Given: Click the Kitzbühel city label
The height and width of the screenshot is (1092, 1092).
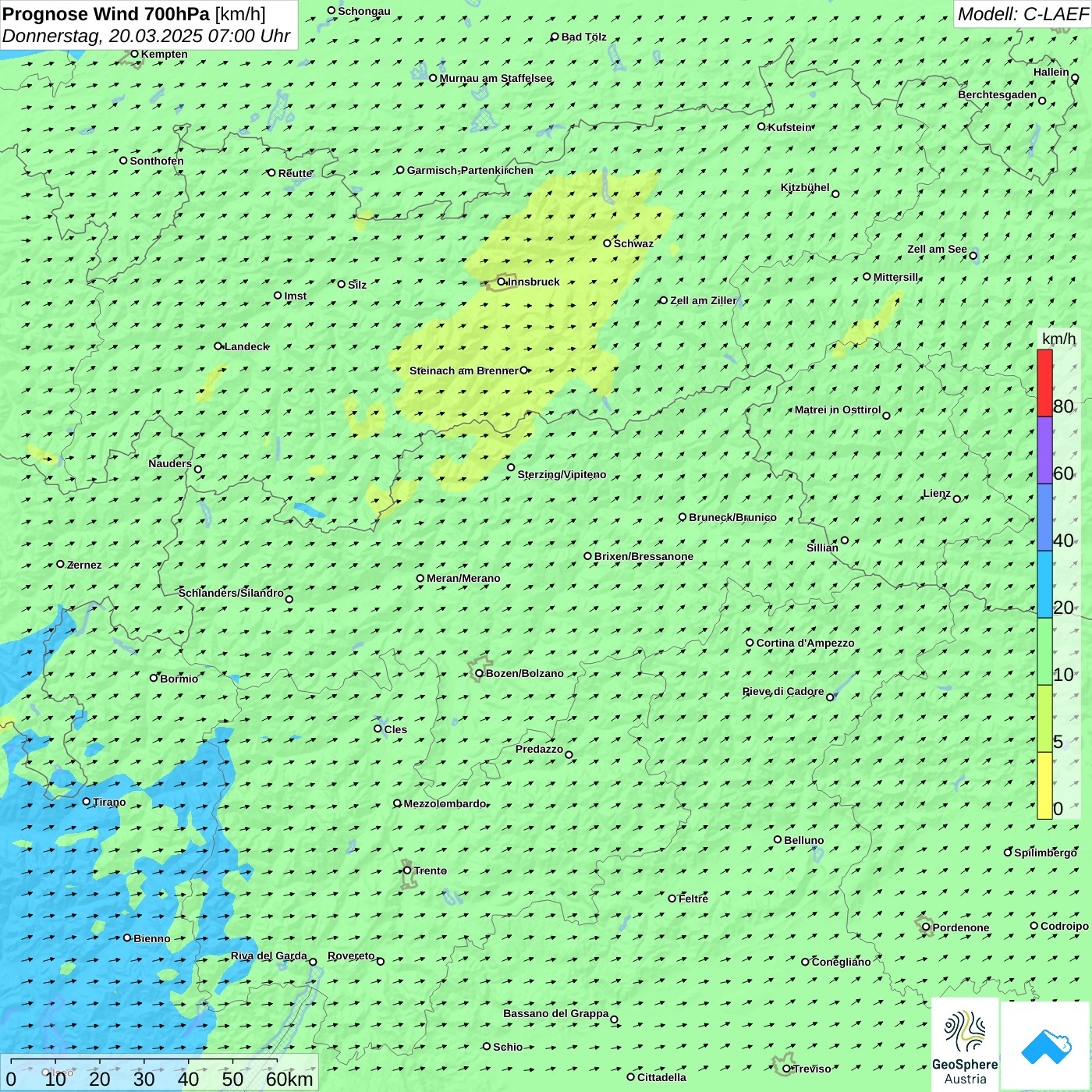Looking at the screenshot, I should point(805,187).
